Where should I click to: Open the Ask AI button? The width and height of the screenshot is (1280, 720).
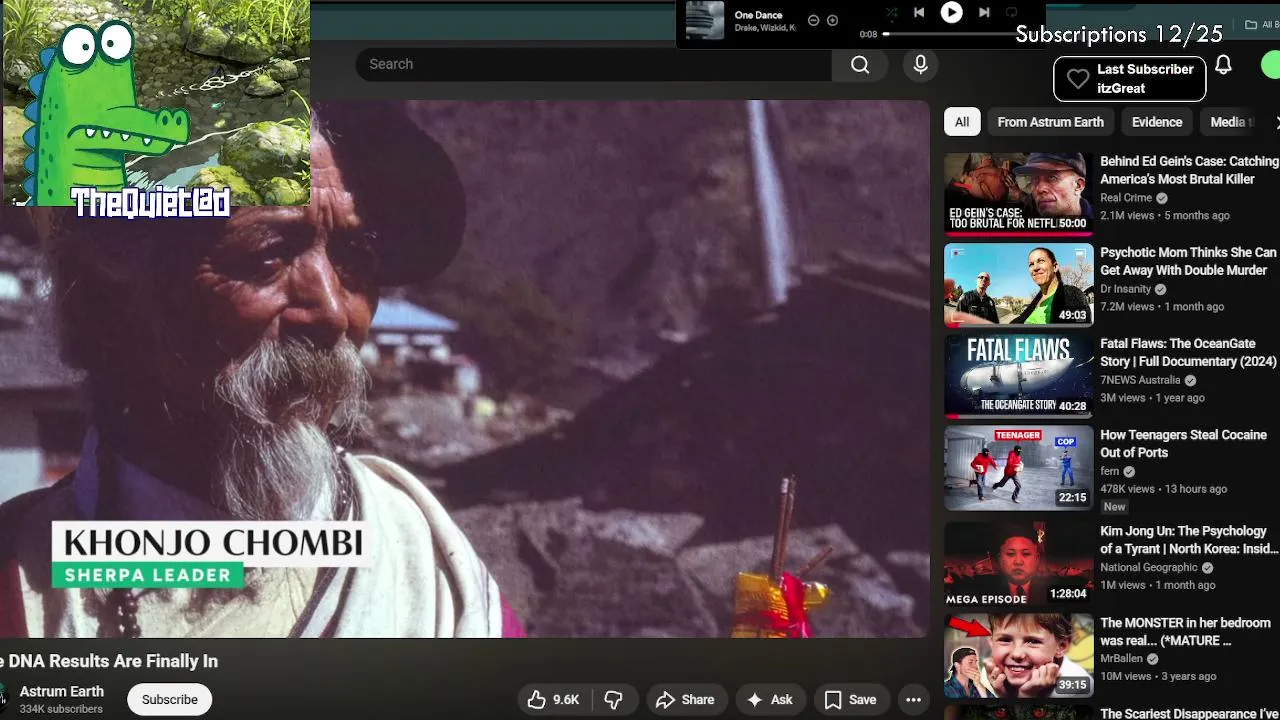[770, 700]
